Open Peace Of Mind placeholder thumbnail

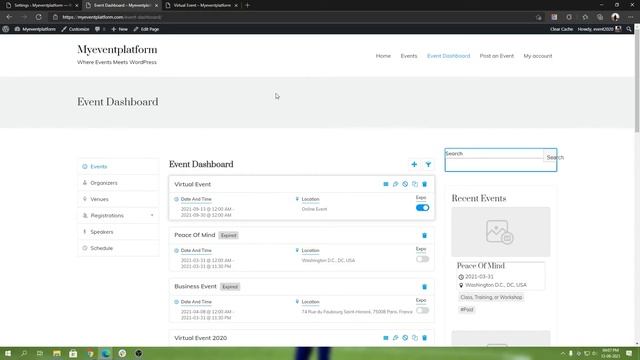(x=501, y=232)
